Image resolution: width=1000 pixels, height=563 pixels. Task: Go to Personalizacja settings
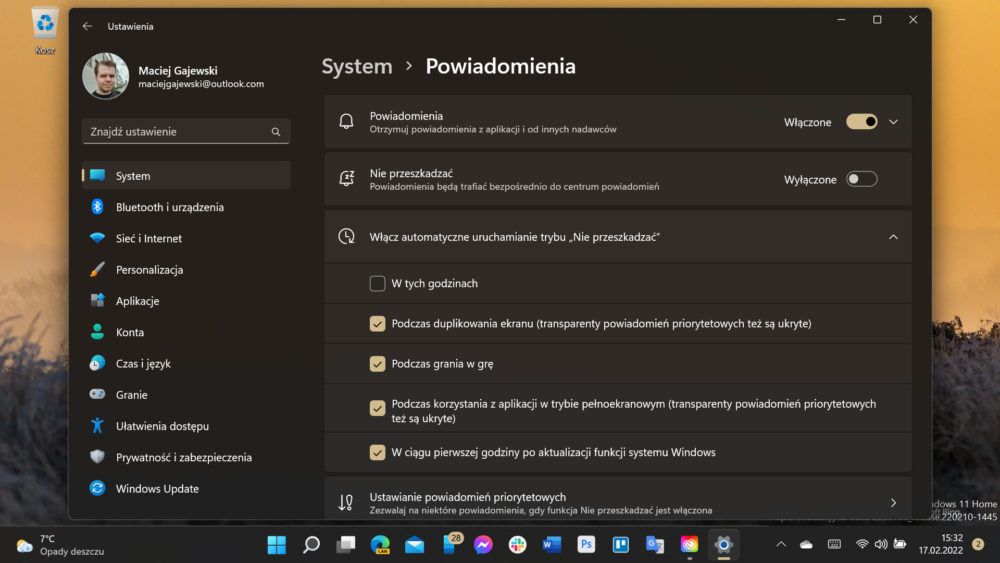[x=186, y=269]
